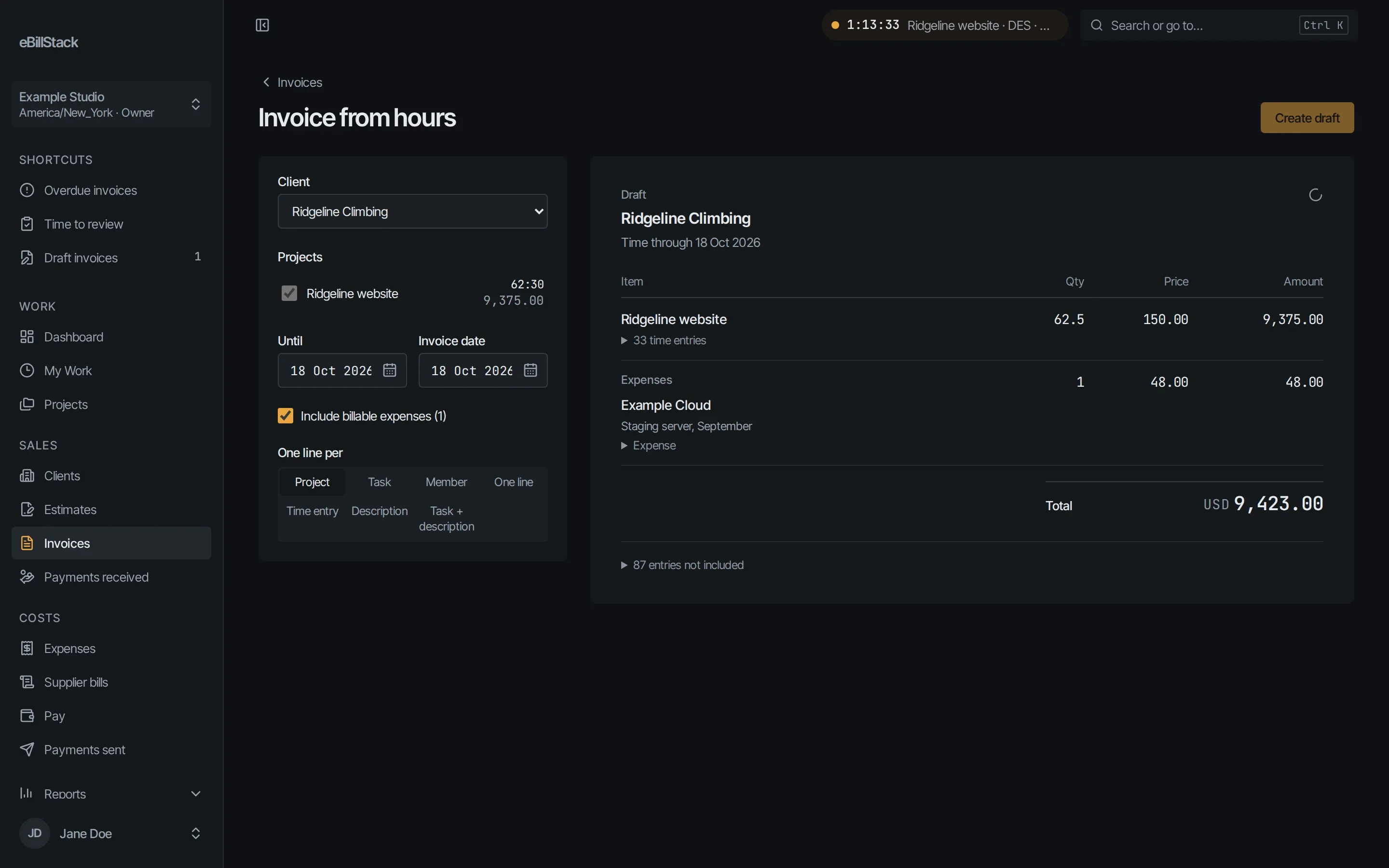1389x868 pixels.
Task: Open the Supplier bills icon
Action: [x=27, y=681]
